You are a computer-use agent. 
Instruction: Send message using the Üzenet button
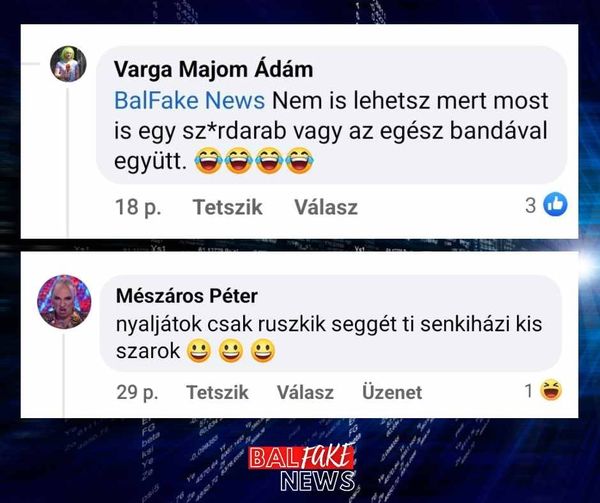(392, 392)
